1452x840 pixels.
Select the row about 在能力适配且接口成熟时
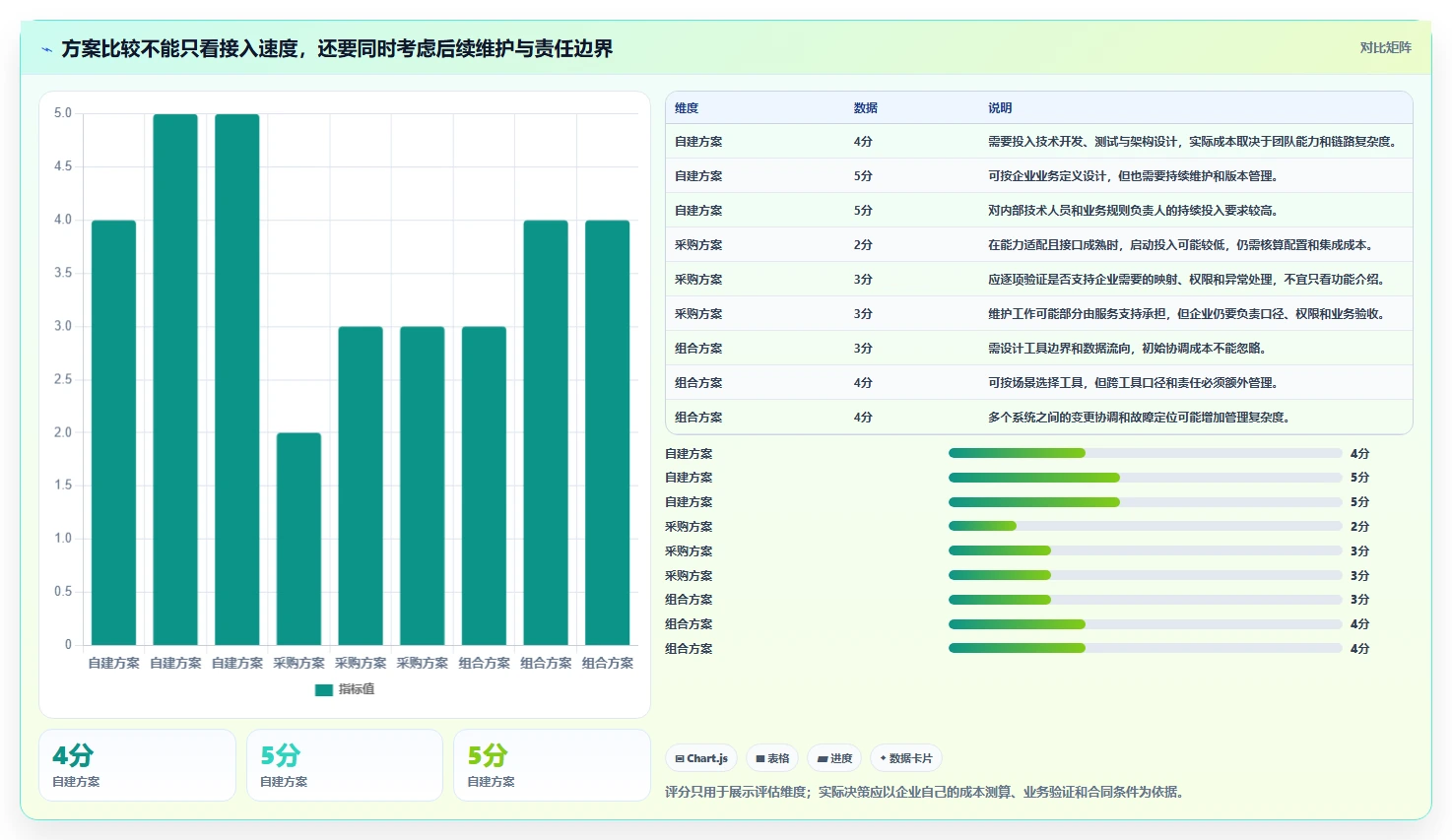pyautogui.click(x=1039, y=245)
